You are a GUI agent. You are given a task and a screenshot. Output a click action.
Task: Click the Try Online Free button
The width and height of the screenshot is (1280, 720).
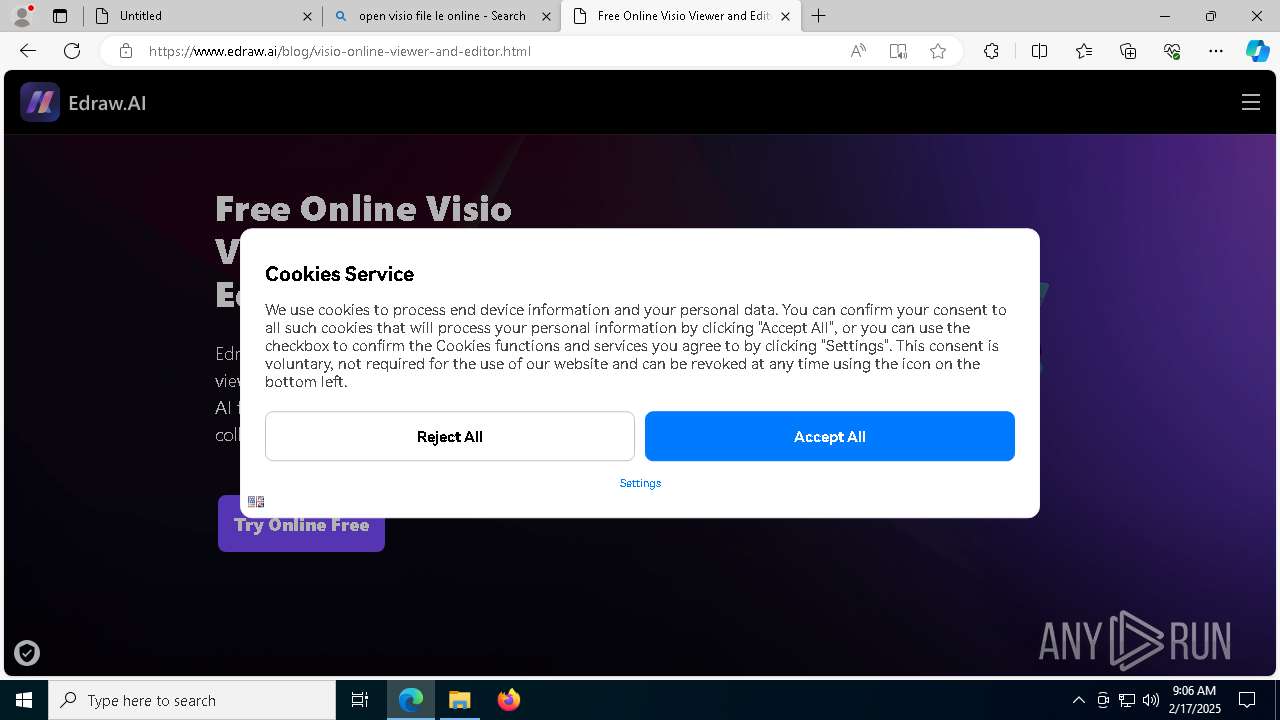[x=301, y=524]
